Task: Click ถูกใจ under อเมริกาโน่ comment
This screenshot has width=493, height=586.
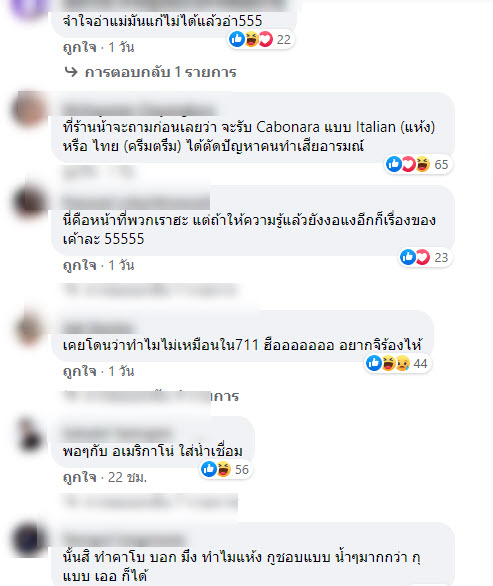Action: click(x=79, y=477)
